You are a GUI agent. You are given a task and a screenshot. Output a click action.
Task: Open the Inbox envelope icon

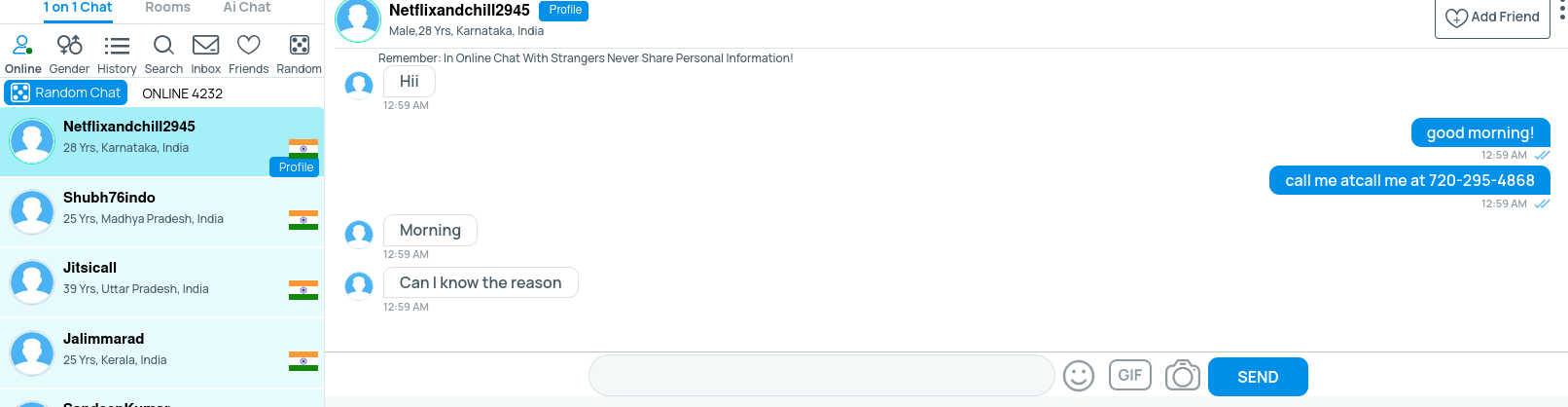pyautogui.click(x=205, y=45)
